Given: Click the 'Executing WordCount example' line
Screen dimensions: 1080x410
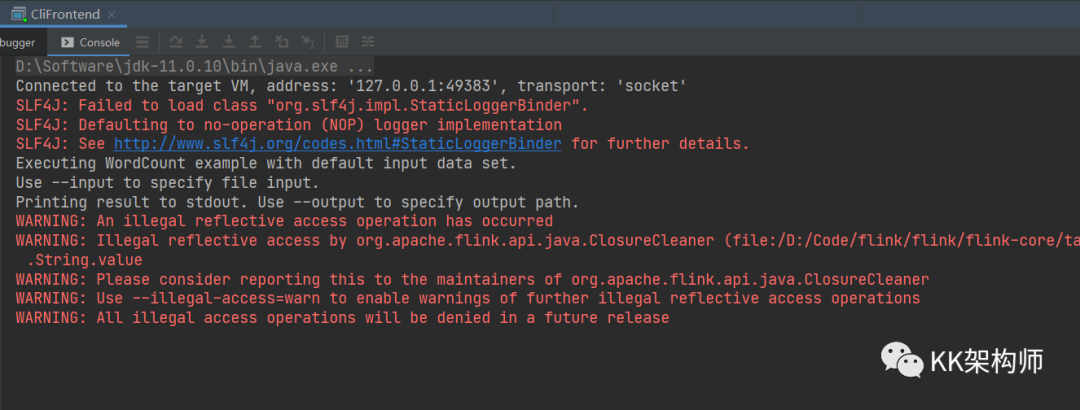Looking at the screenshot, I should [x=266, y=164].
